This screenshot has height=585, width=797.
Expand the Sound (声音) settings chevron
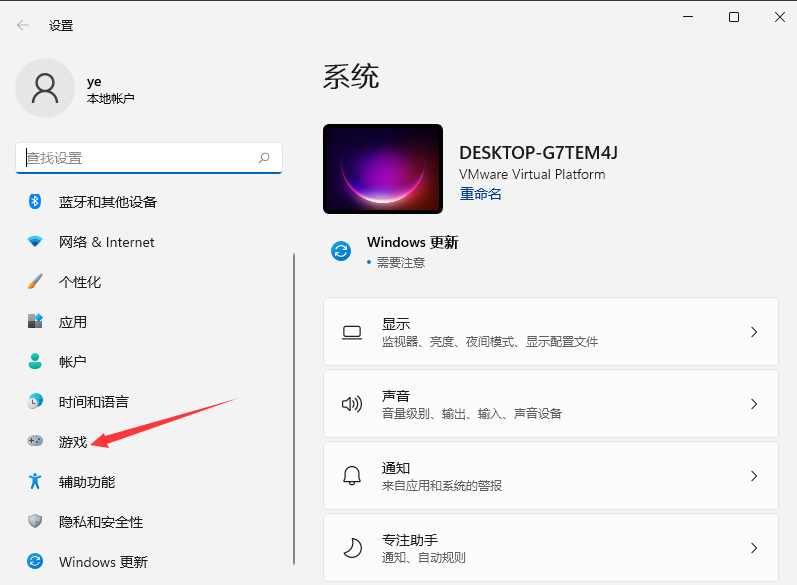754,404
